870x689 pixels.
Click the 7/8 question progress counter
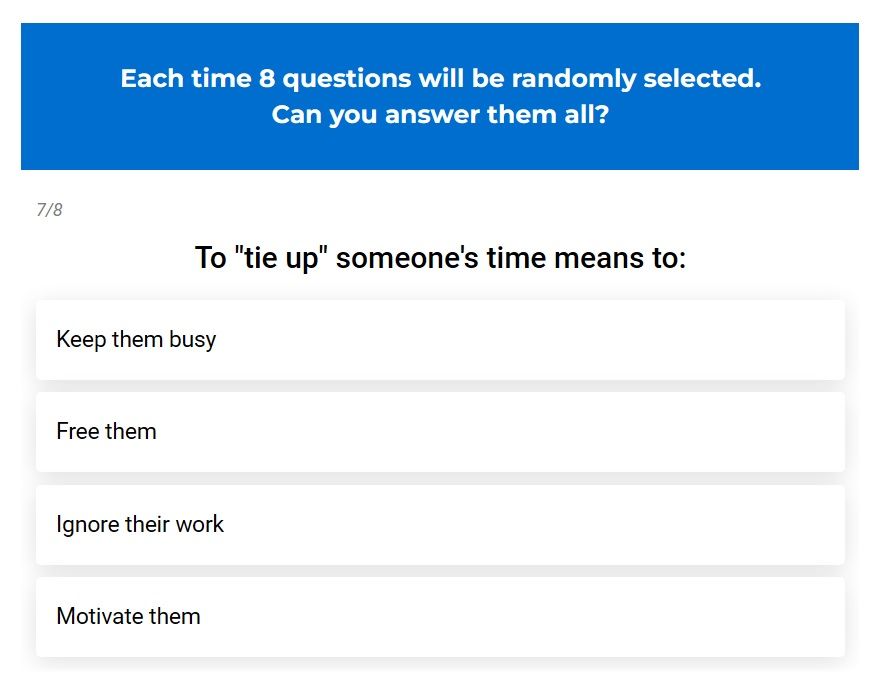pos(49,210)
